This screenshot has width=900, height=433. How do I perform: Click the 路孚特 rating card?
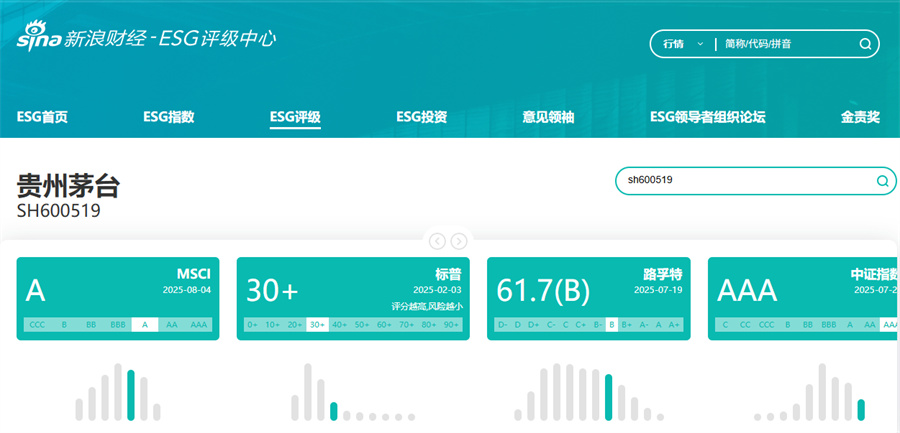589,299
